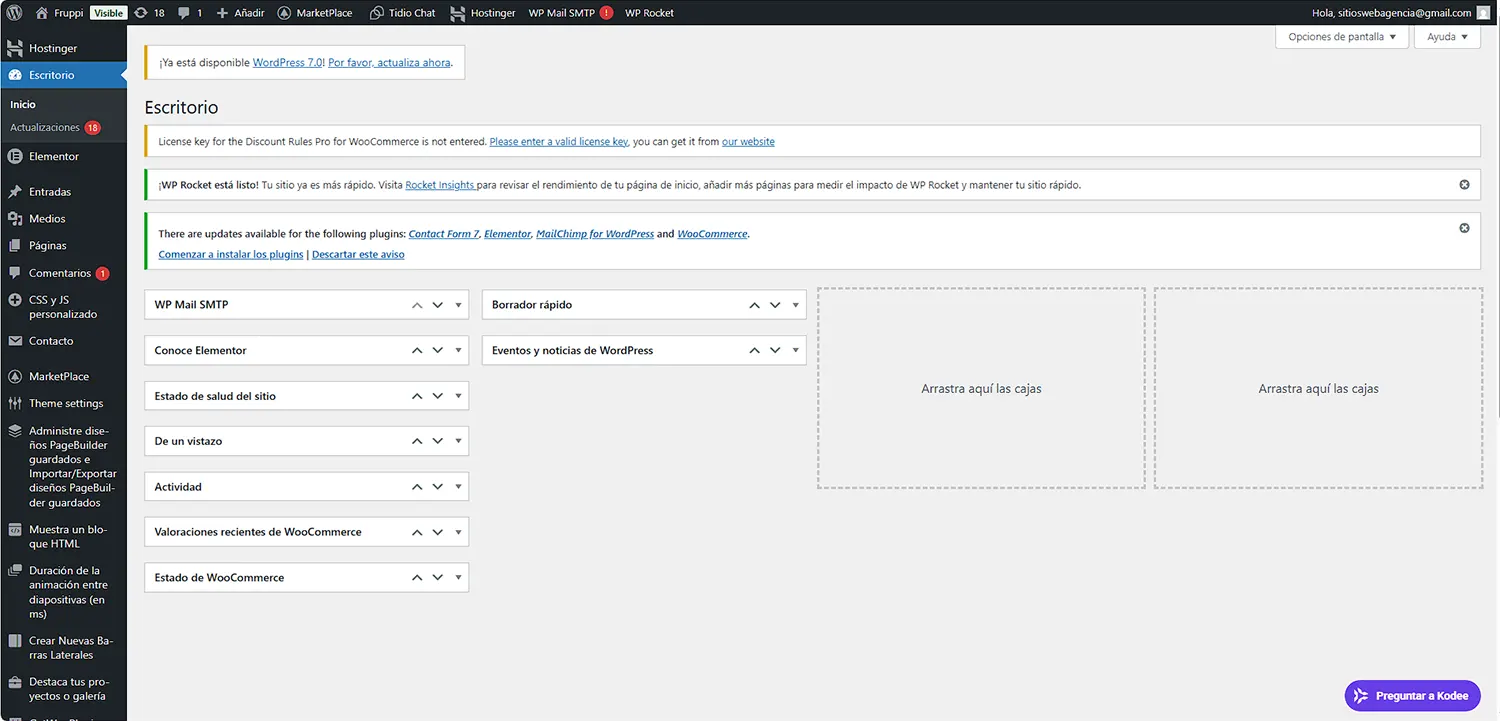The image size is (1500, 721).
Task: Click the Hostinger toolbar icon
Action: pyautogui.click(x=458, y=13)
